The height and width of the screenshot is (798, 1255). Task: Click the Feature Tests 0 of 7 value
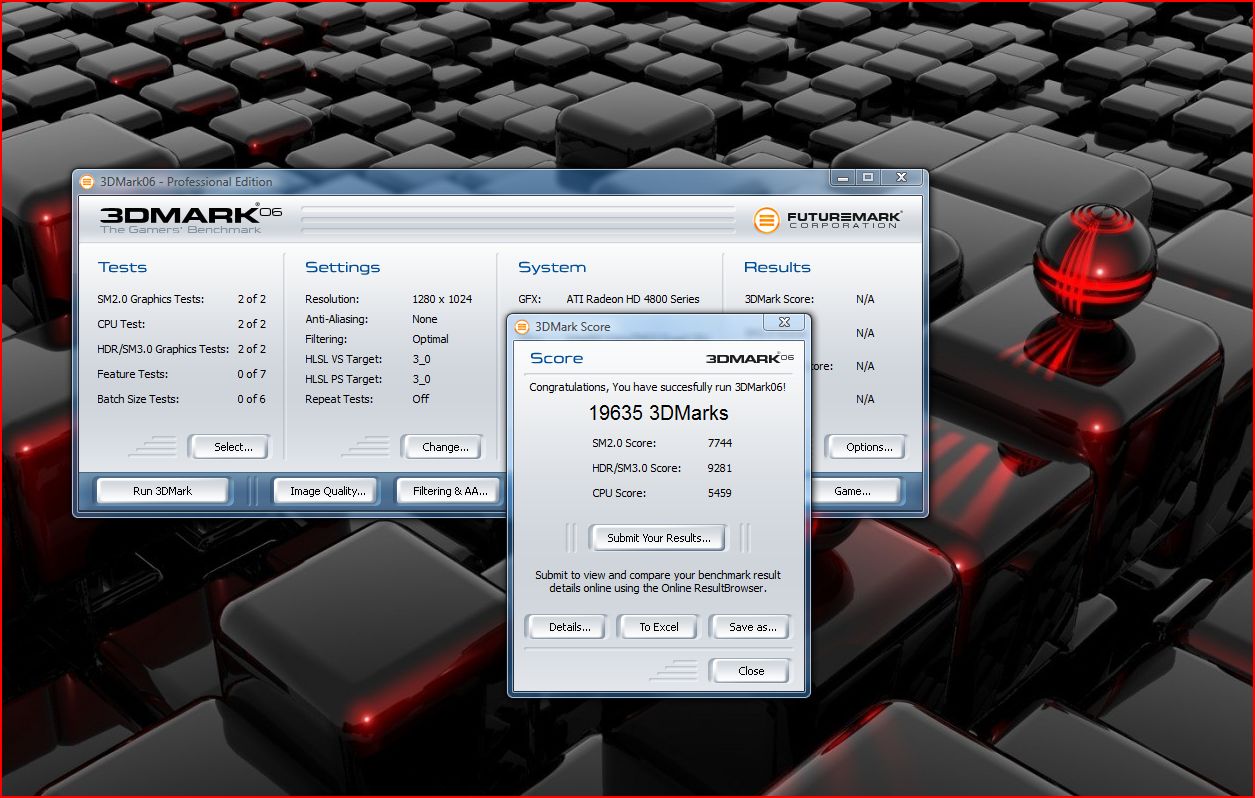pos(251,374)
